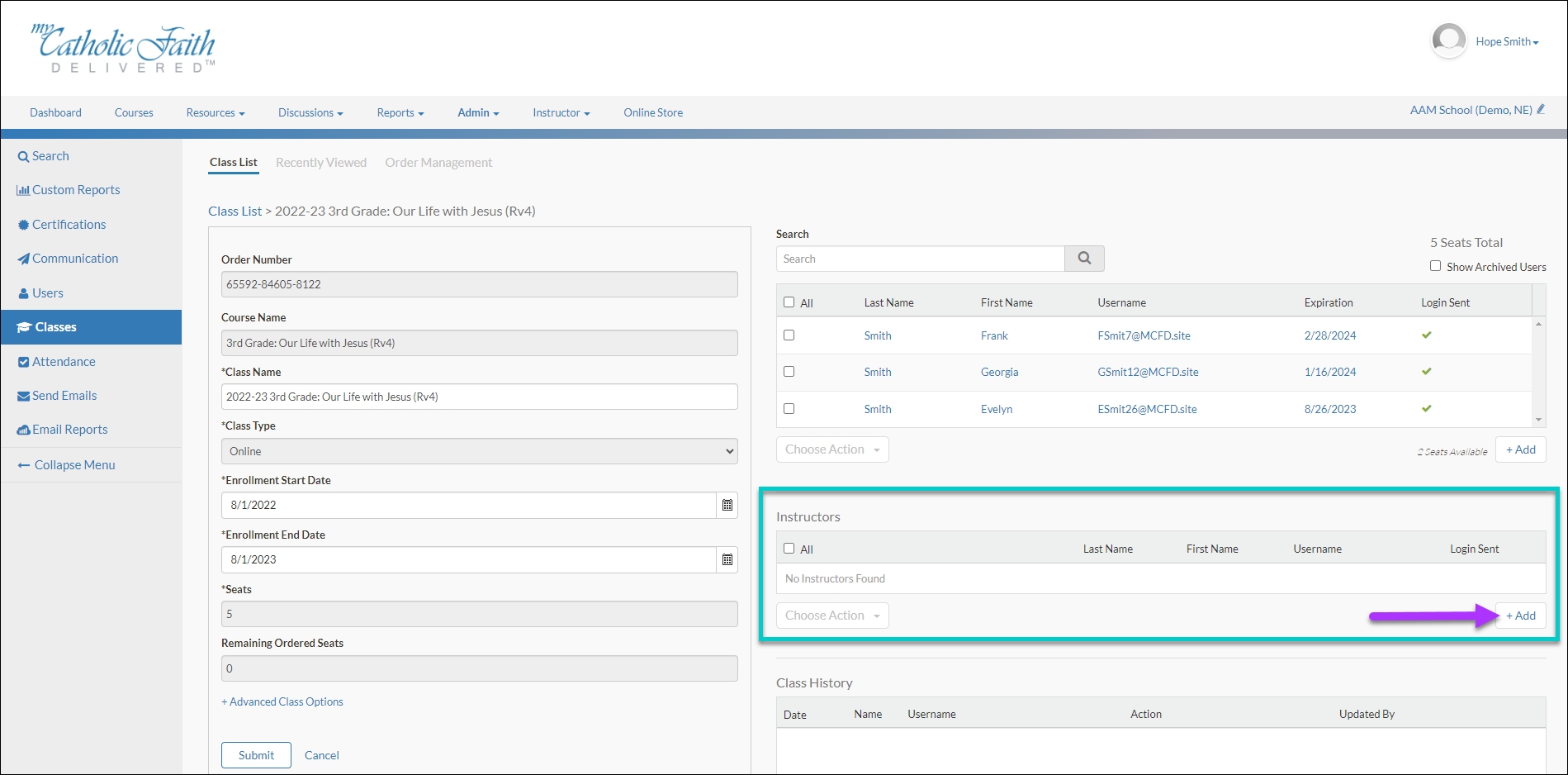Click the Cancel link
Image resolution: width=1568 pixels, height=775 pixels.
tap(322, 755)
